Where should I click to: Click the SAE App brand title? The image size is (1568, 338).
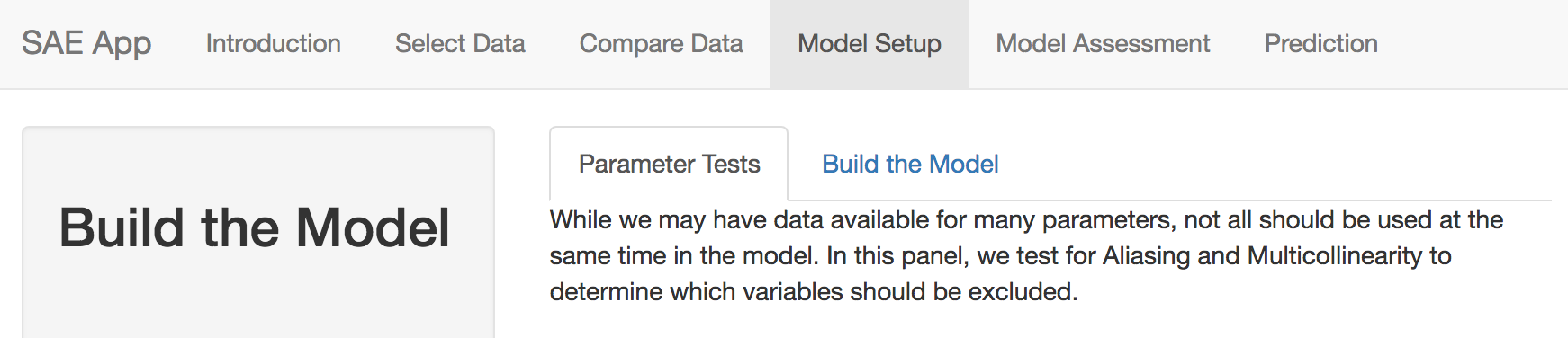[86, 43]
